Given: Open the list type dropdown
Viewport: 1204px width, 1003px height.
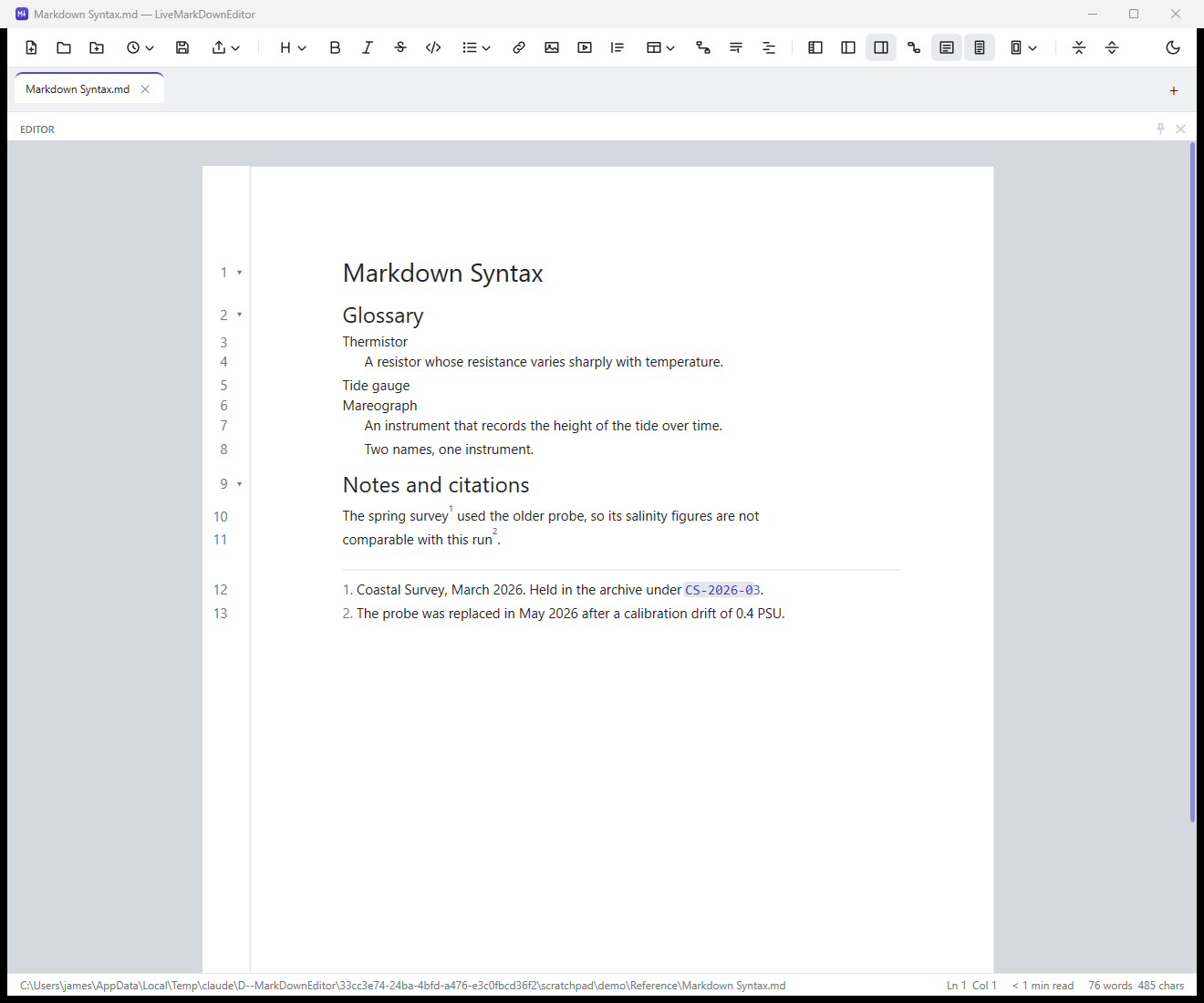Looking at the screenshot, I should pyautogui.click(x=476, y=47).
